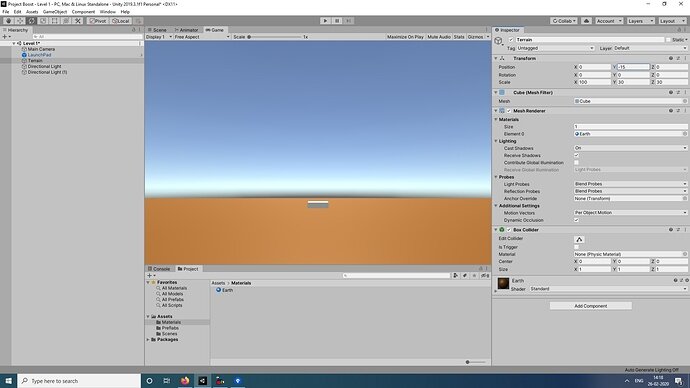The width and height of the screenshot is (690, 388).
Task: Open the Shader dropdown for Earth material
Action: [x=608, y=289]
